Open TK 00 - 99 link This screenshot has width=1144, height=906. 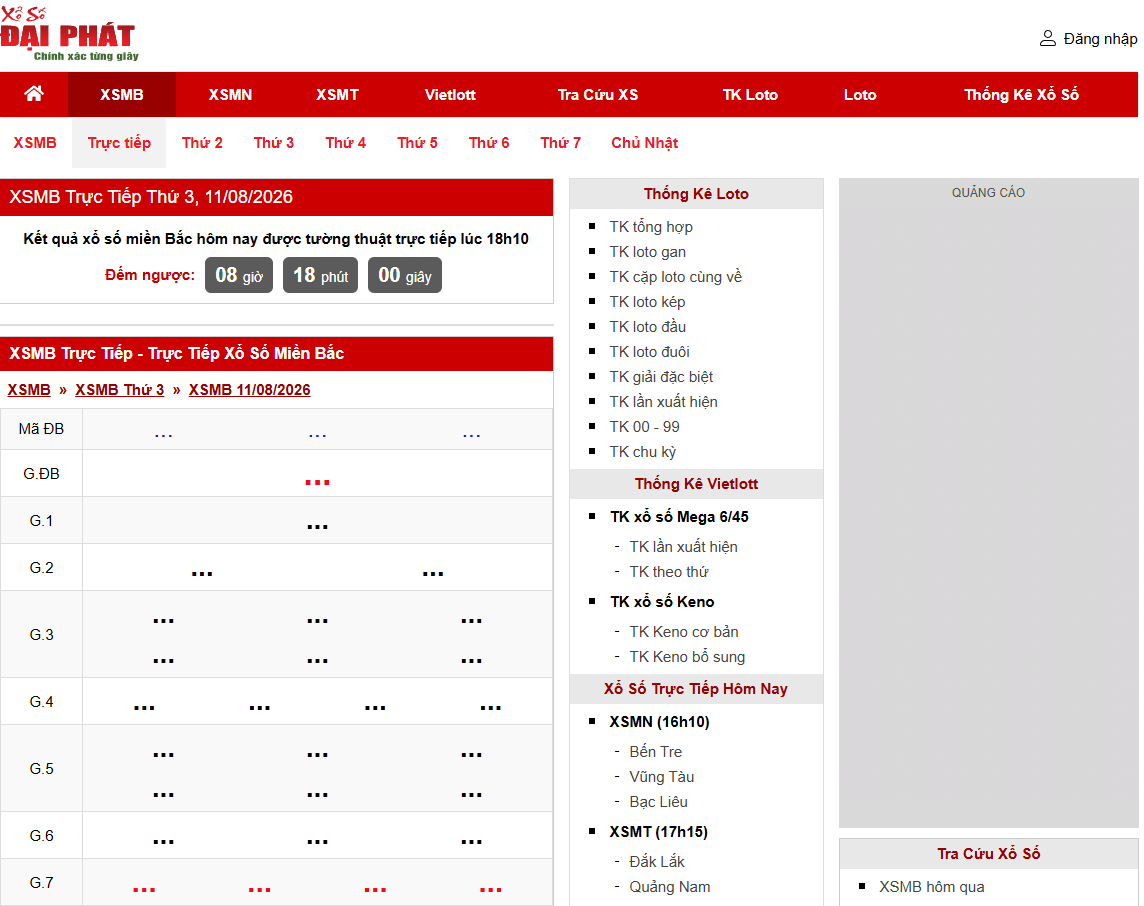[x=644, y=427]
